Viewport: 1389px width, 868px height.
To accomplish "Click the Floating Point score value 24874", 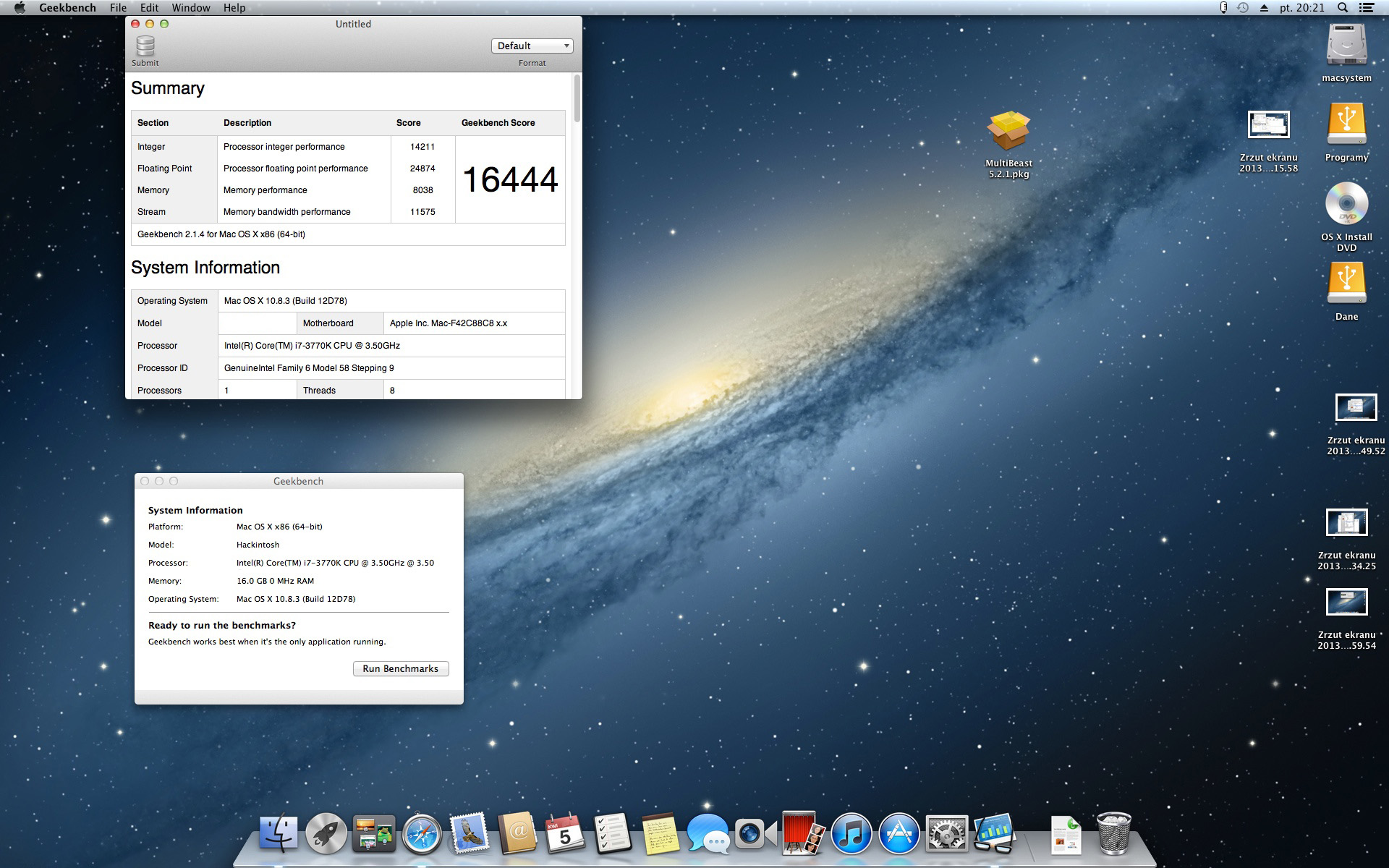I will [422, 169].
